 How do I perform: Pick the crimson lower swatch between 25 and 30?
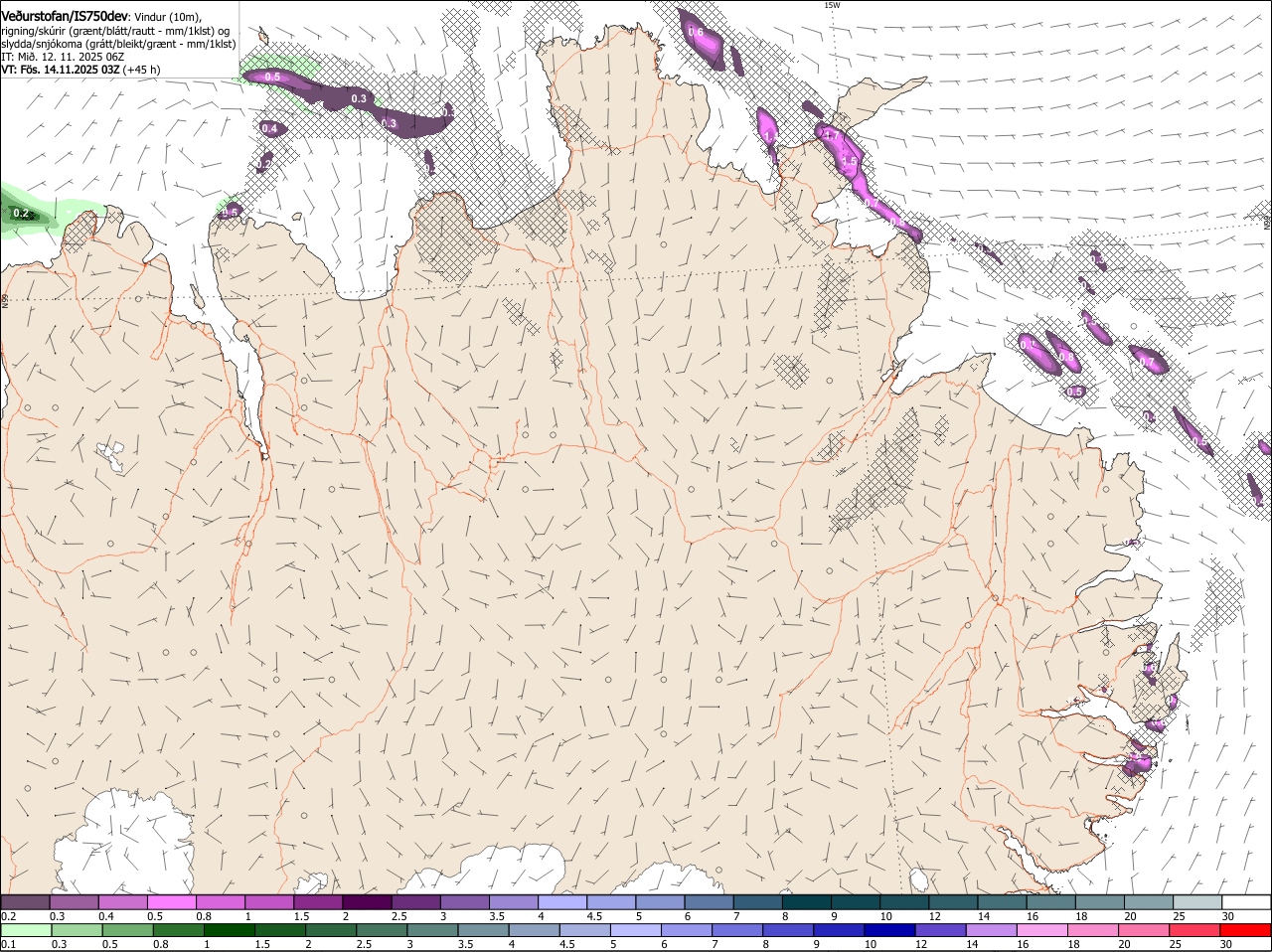pos(1196,930)
